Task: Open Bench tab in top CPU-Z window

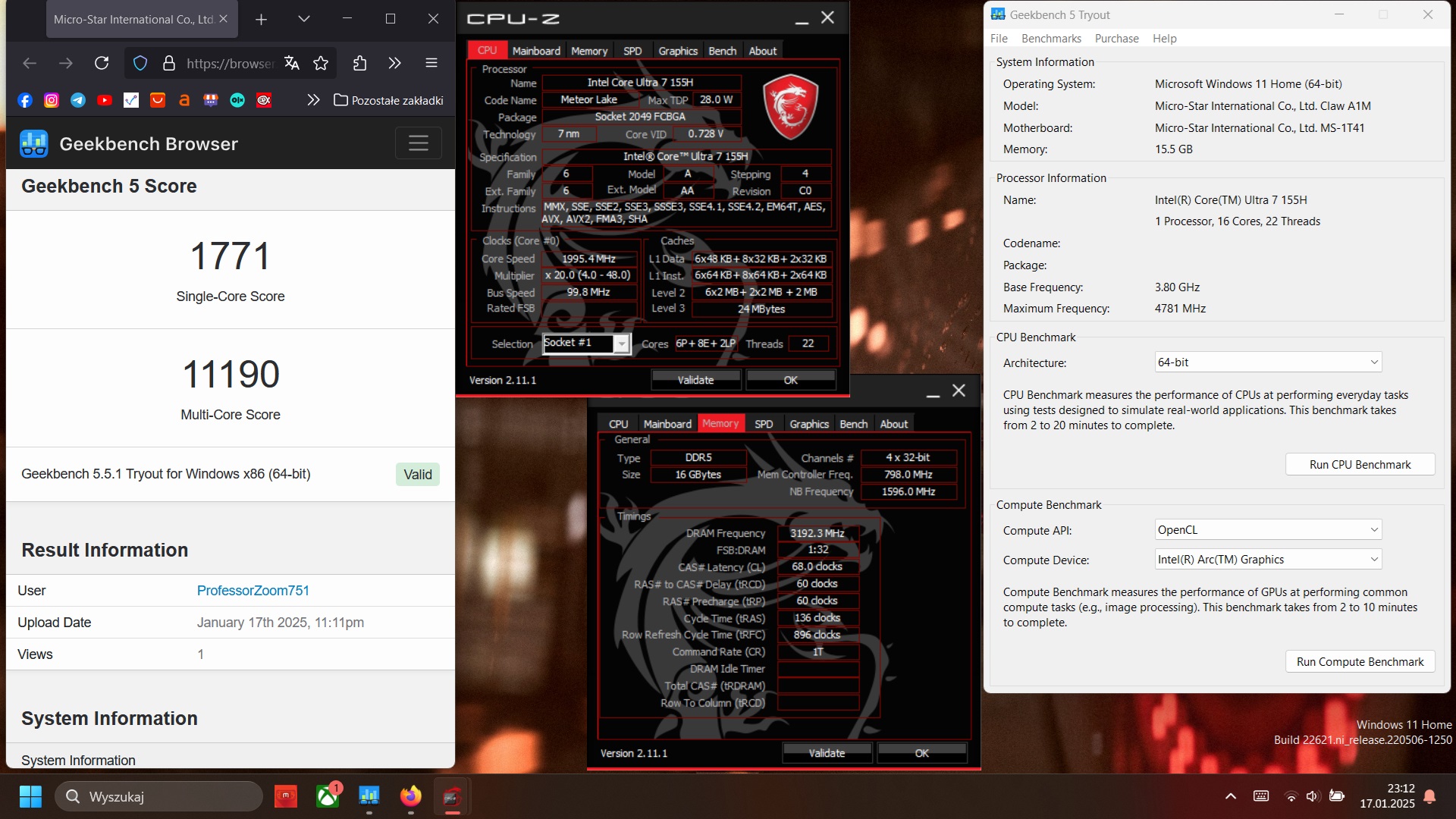Action: (723, 51)
